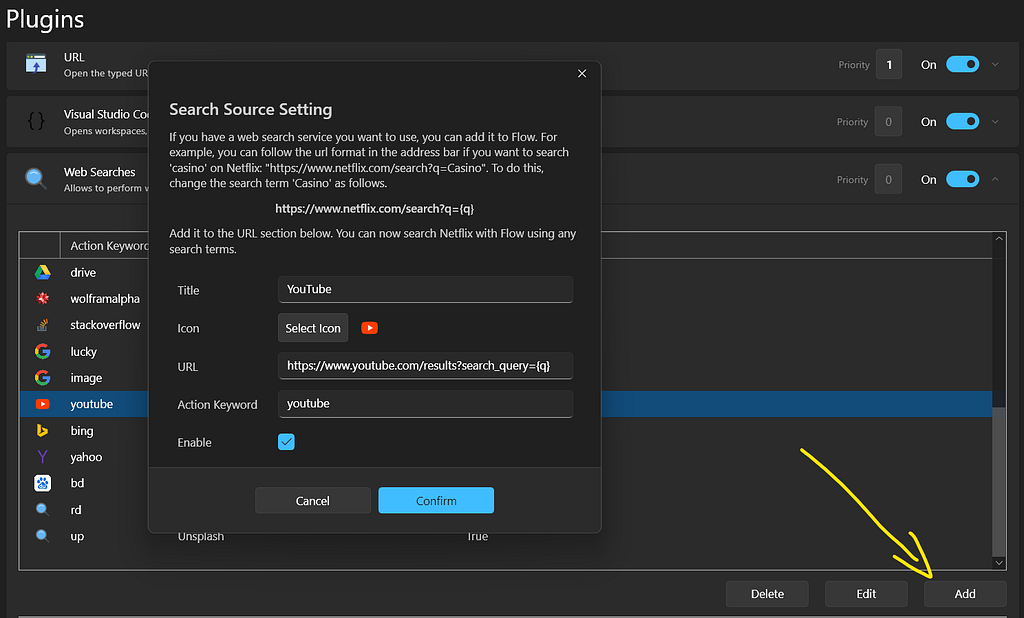Click the YouTube icon preview next to Select Icon
1024x618 pixels.
tap(370, 328)
